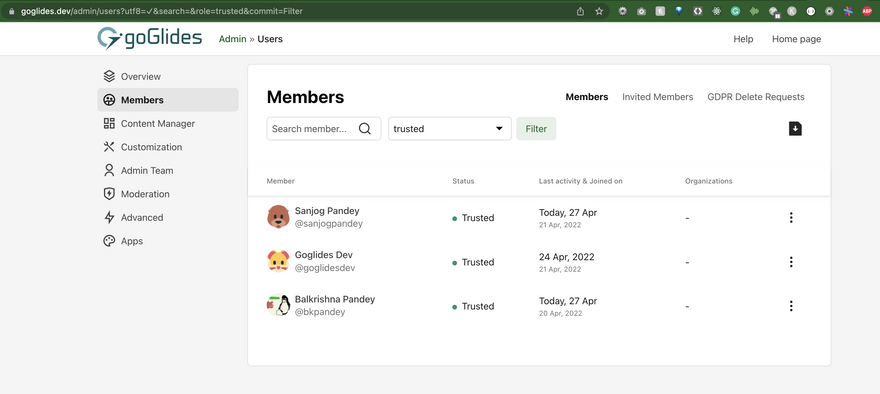Click the browser address bar URL

[162, 11]
